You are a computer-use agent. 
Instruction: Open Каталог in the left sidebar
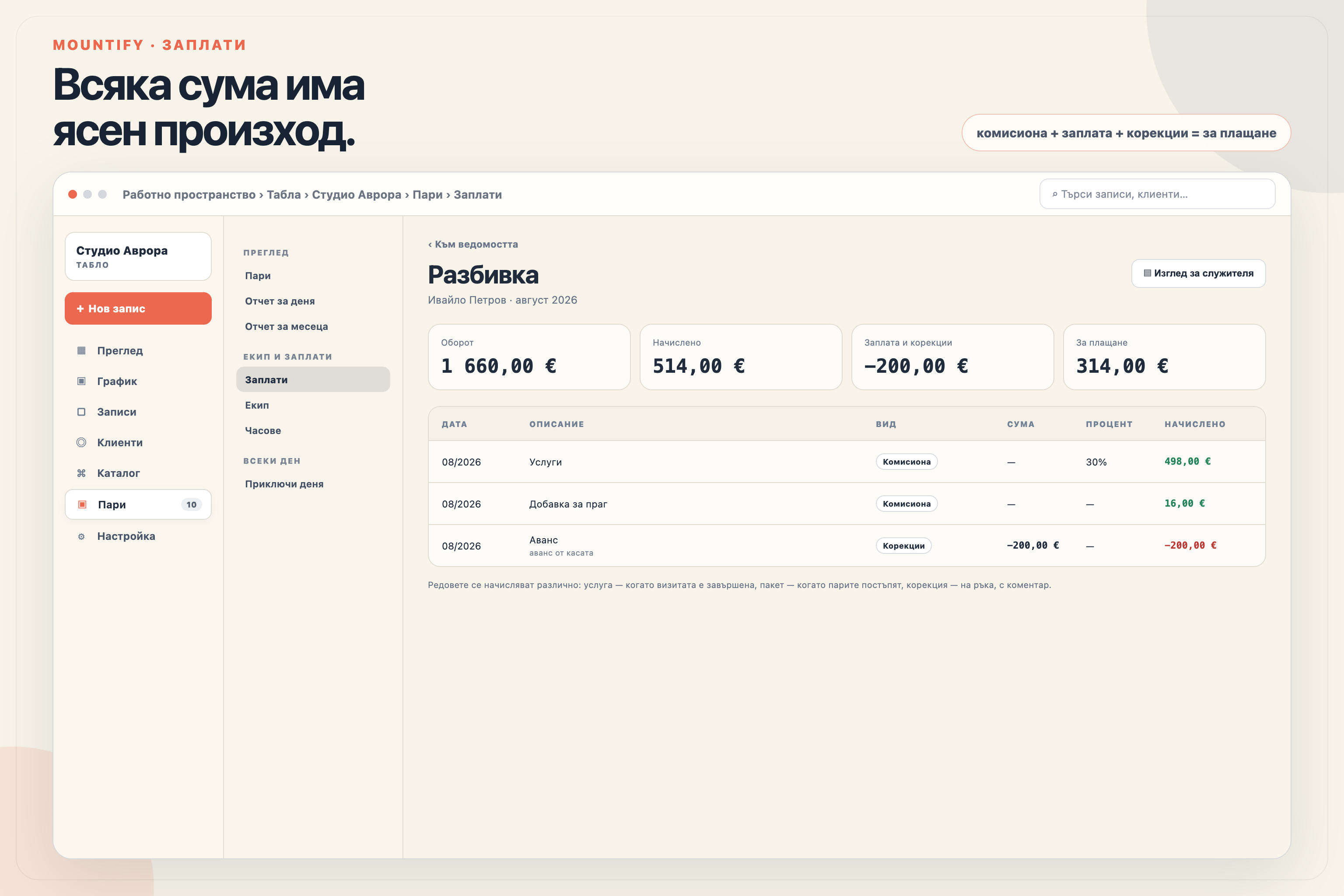pyautogui.click(x=138, y=473)
